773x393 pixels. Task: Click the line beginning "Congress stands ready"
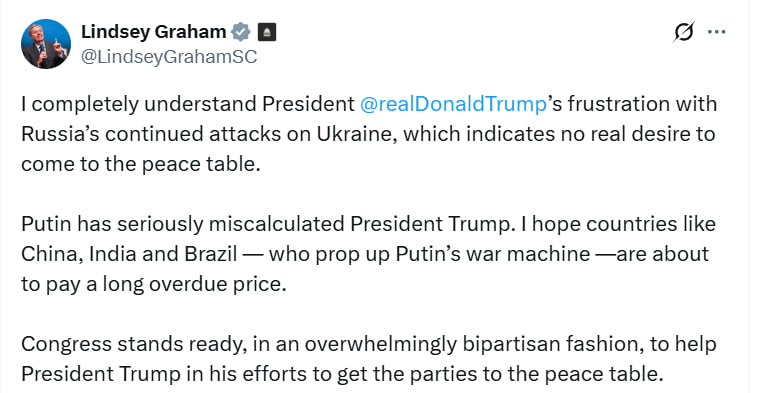click(x=369, y=344)
